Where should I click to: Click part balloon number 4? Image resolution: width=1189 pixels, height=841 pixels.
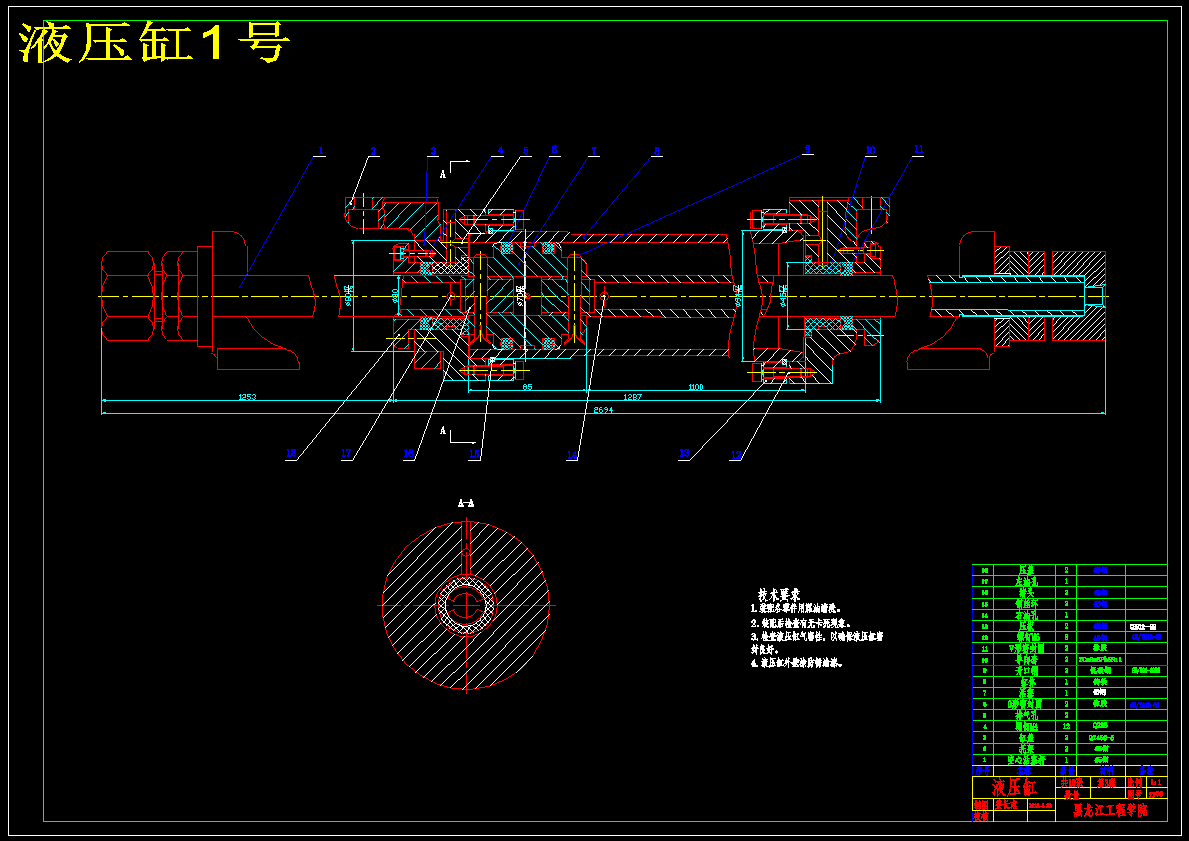[x=500, y=151]
